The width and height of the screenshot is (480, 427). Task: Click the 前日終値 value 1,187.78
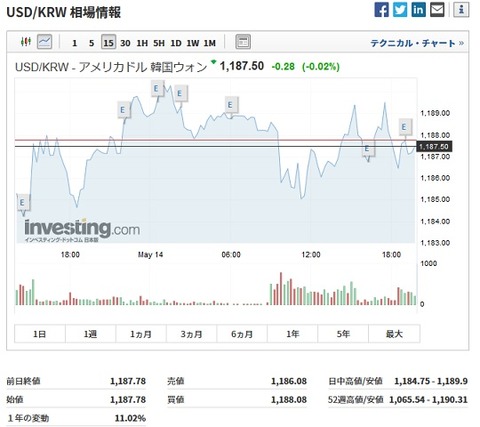(x=128, y=381)
